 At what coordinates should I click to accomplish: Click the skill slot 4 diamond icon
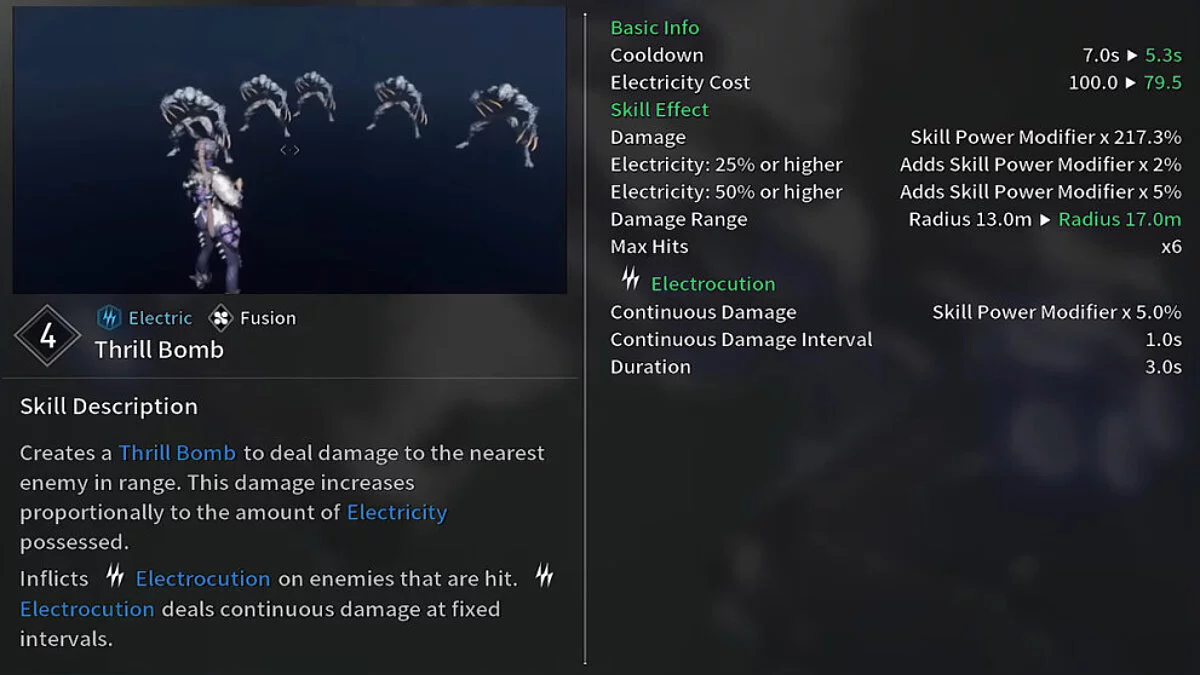tap(47, 336)
